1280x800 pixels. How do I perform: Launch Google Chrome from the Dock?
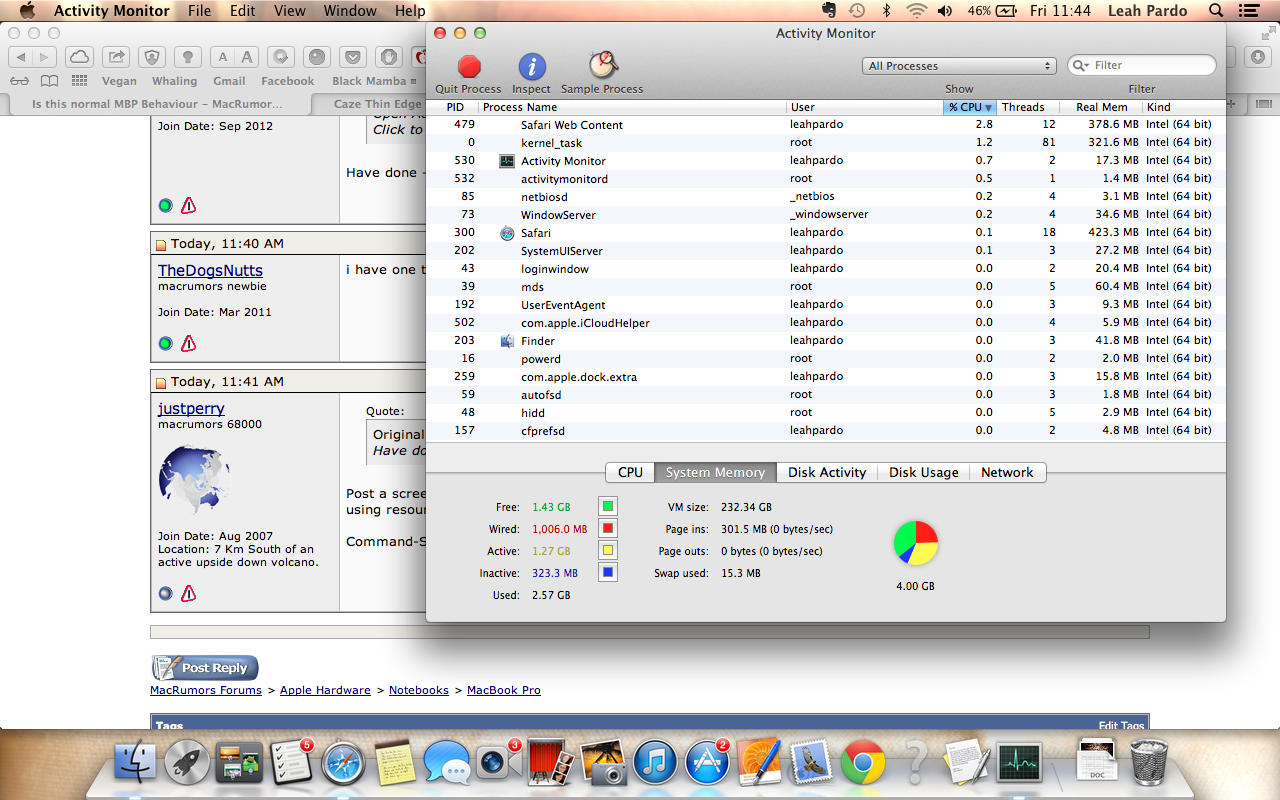(x=863, y=764)
